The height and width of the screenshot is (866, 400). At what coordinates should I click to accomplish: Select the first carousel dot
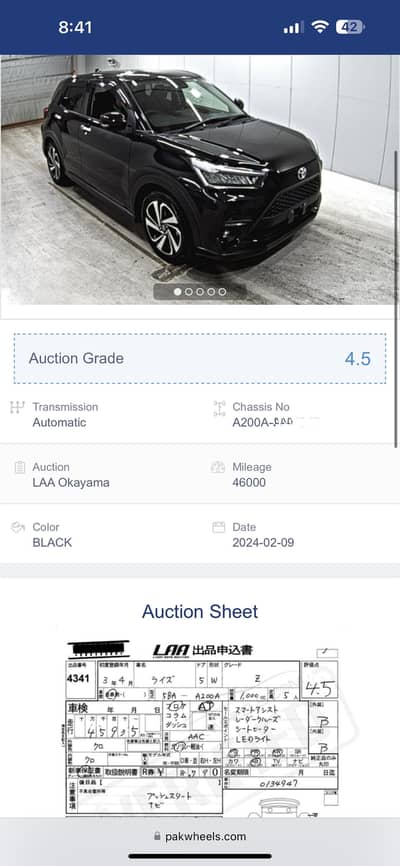point(177,292)
